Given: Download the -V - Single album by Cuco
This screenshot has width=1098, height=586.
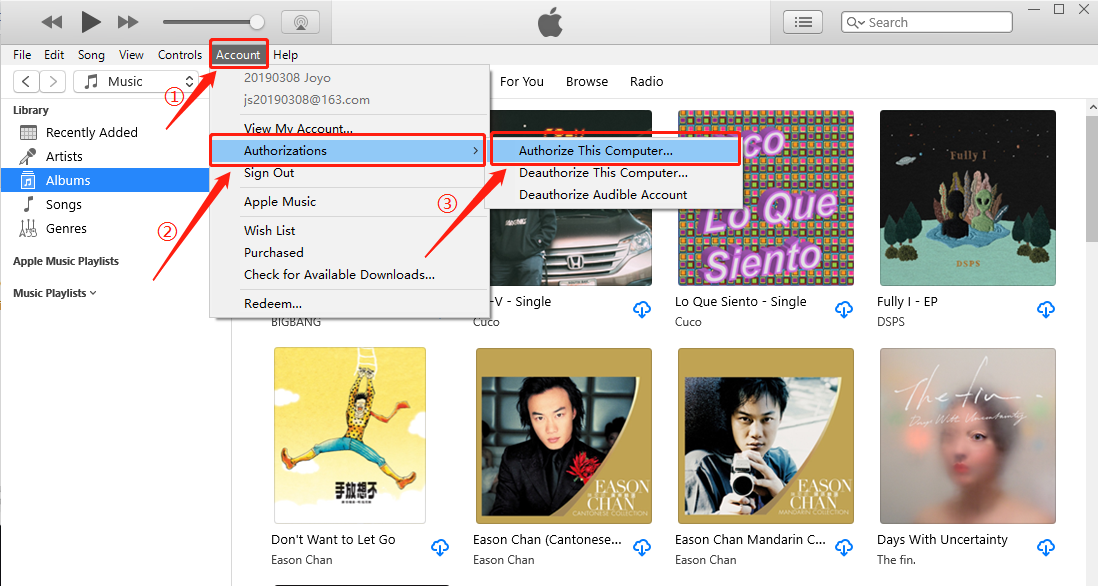Looking at the screenshot, I should 641,309.
